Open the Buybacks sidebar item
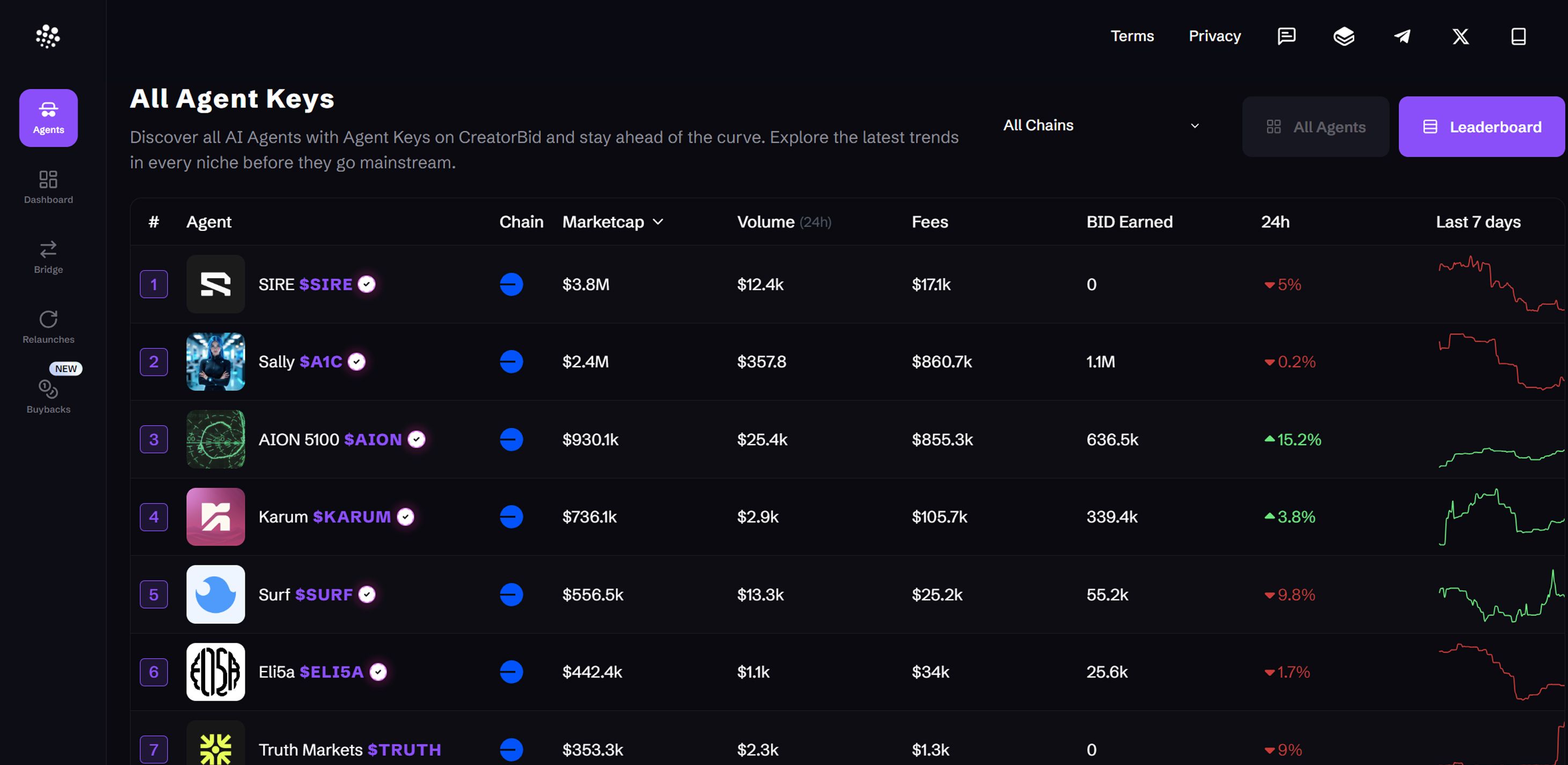This screenshot has height=765, width=1568. (x=48, y=397)
